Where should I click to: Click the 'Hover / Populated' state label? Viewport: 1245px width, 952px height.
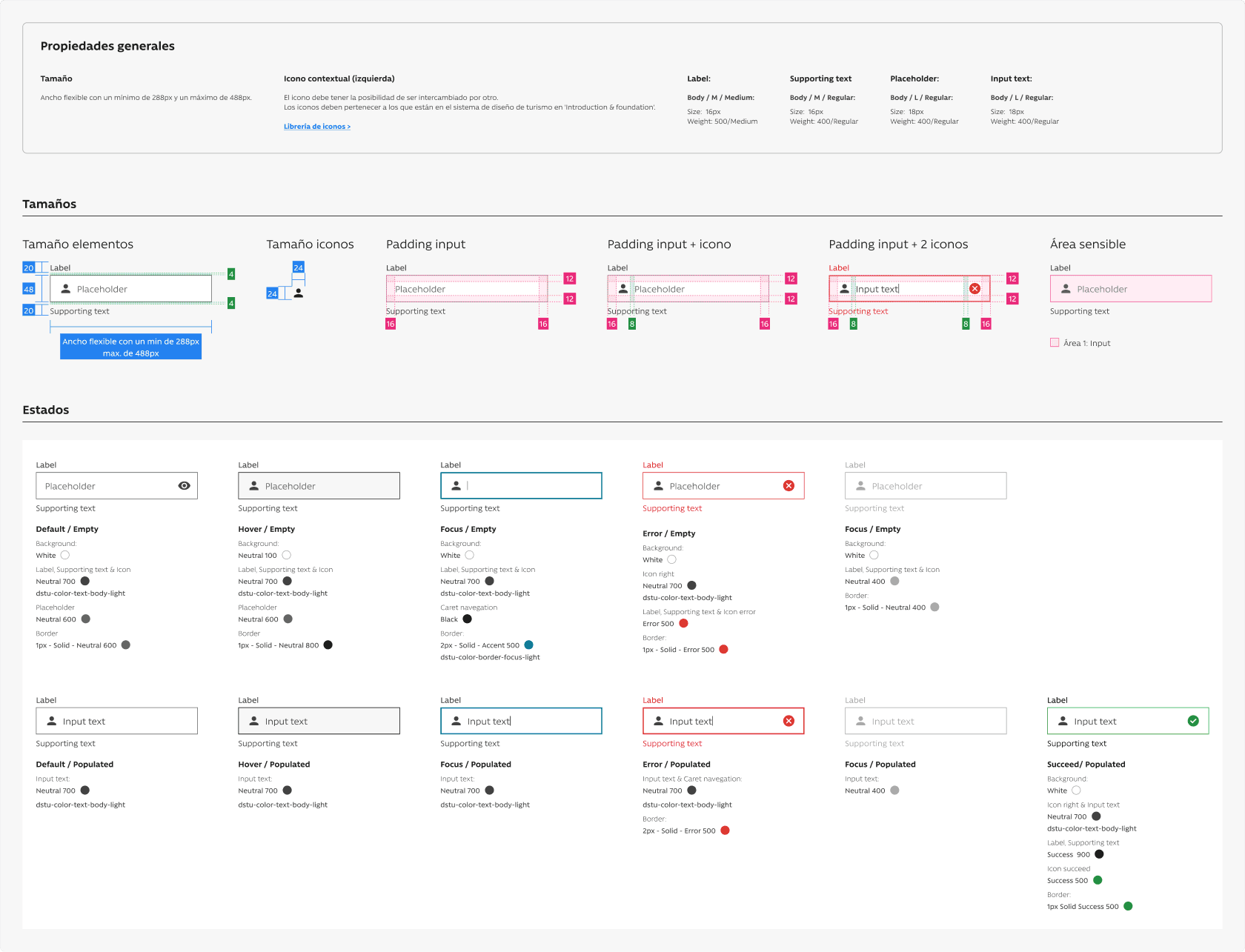273,765
